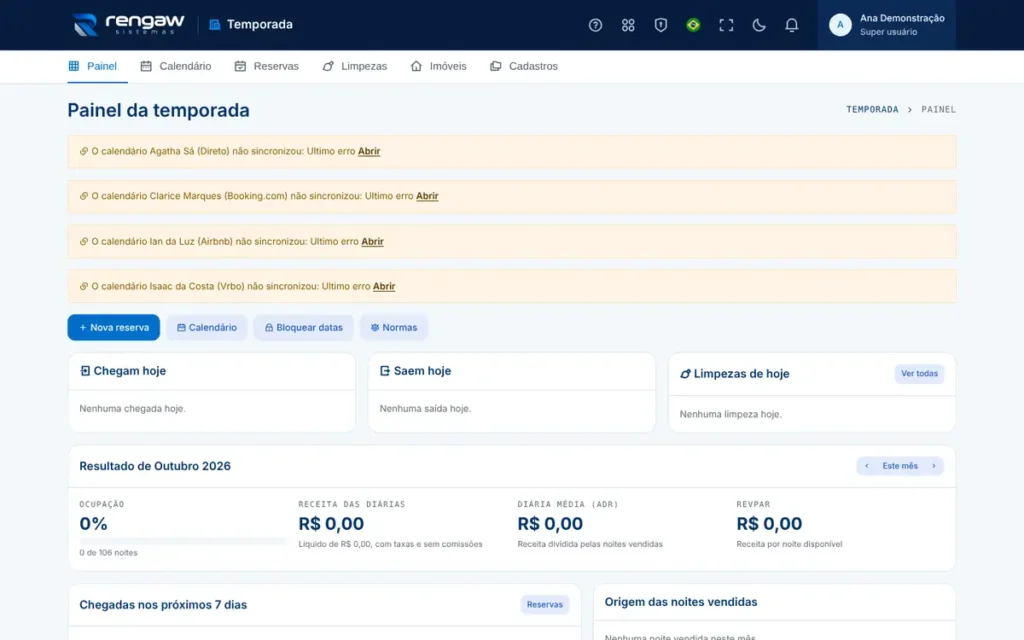Click the Chegam hoje arrival icon

click(85, 371)
